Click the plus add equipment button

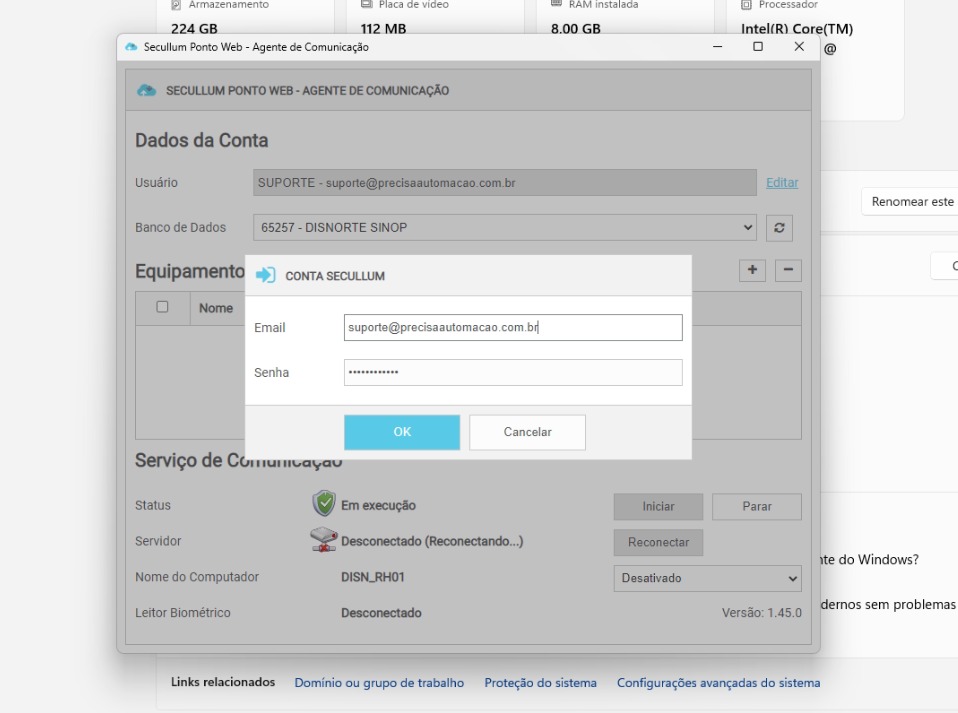pyautogui.click(x=750, y=271)
